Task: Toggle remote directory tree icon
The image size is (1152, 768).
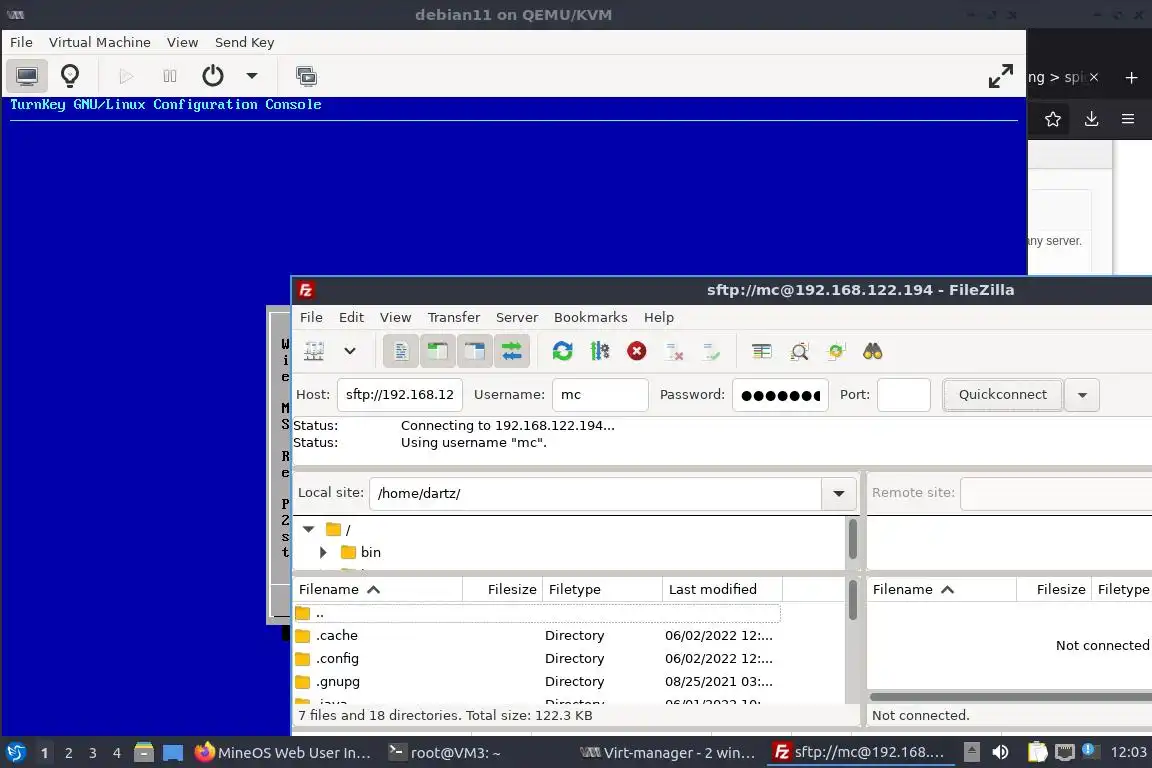Action: click(x=475, y=351)
